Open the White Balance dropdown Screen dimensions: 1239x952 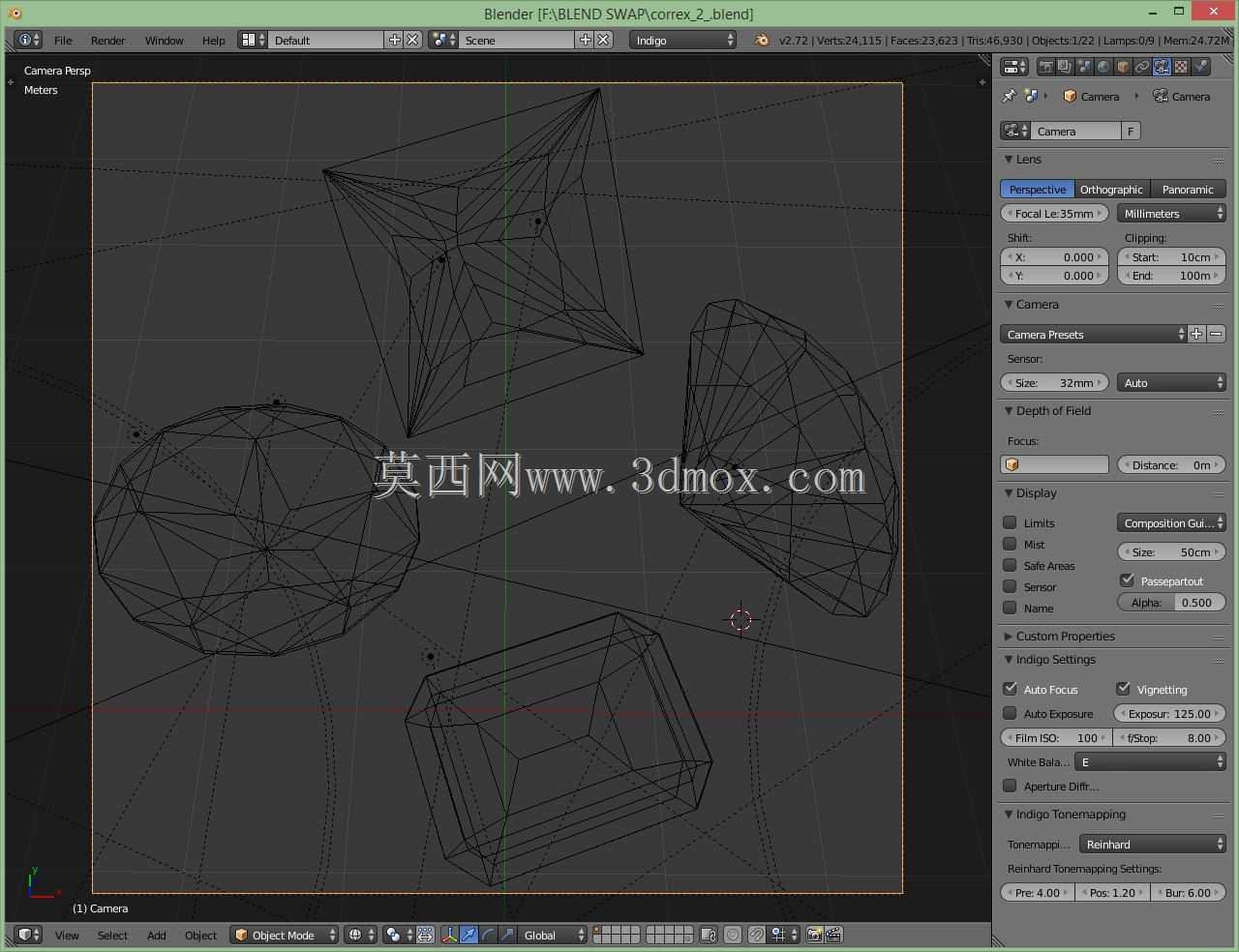(x=1150, y=761)
